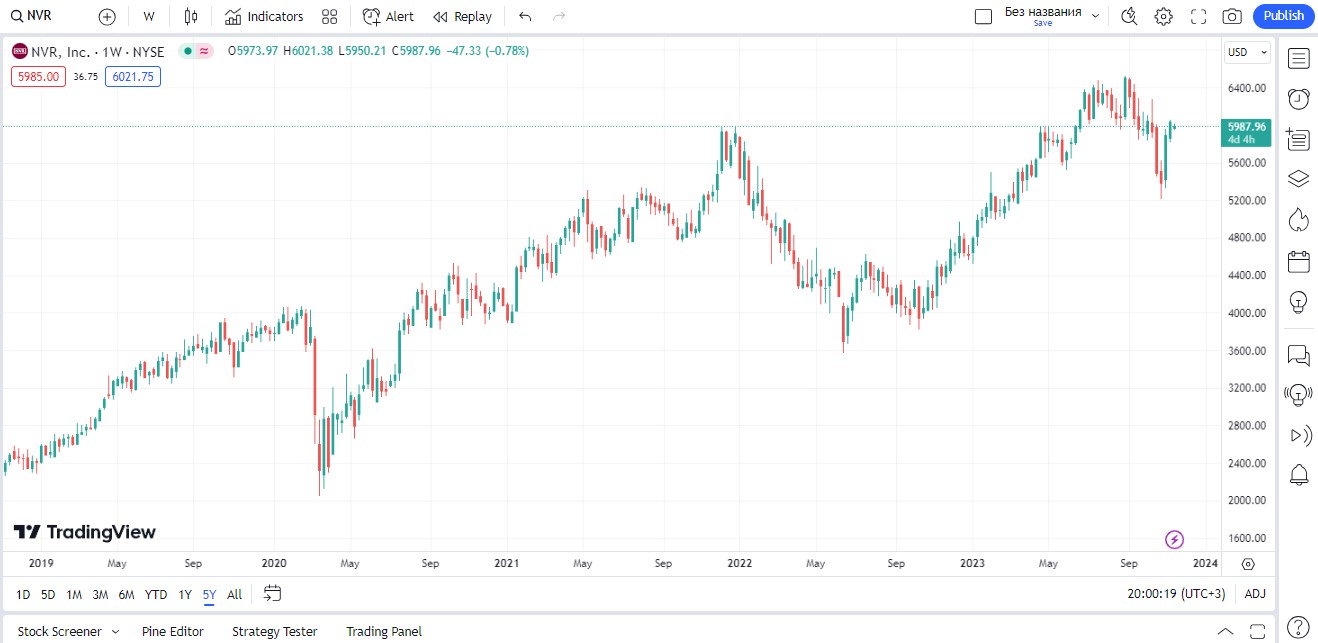Open the Pine Editor tab
The height and width of the screenshot is (643, 1318).
(x=173, y=632)
